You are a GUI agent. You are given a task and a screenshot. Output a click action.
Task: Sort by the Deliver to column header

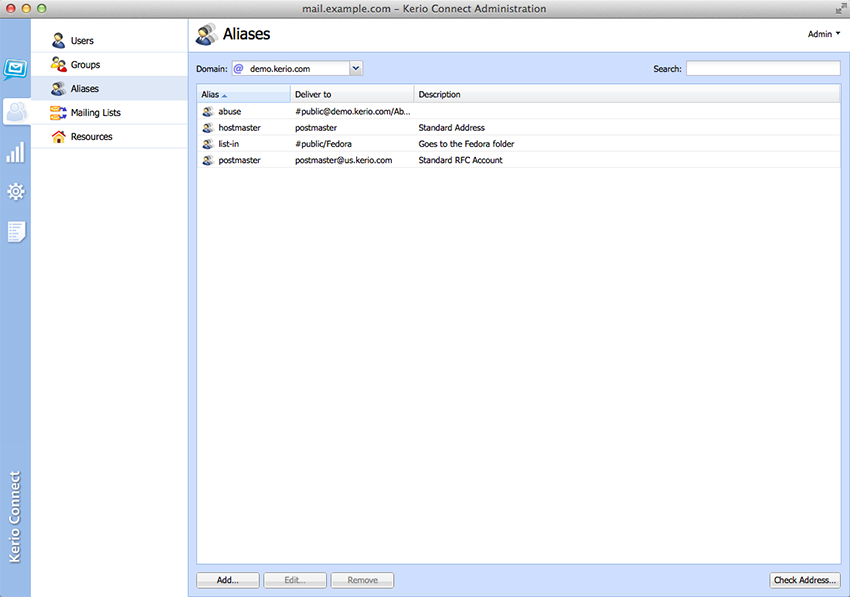[351, 94]
